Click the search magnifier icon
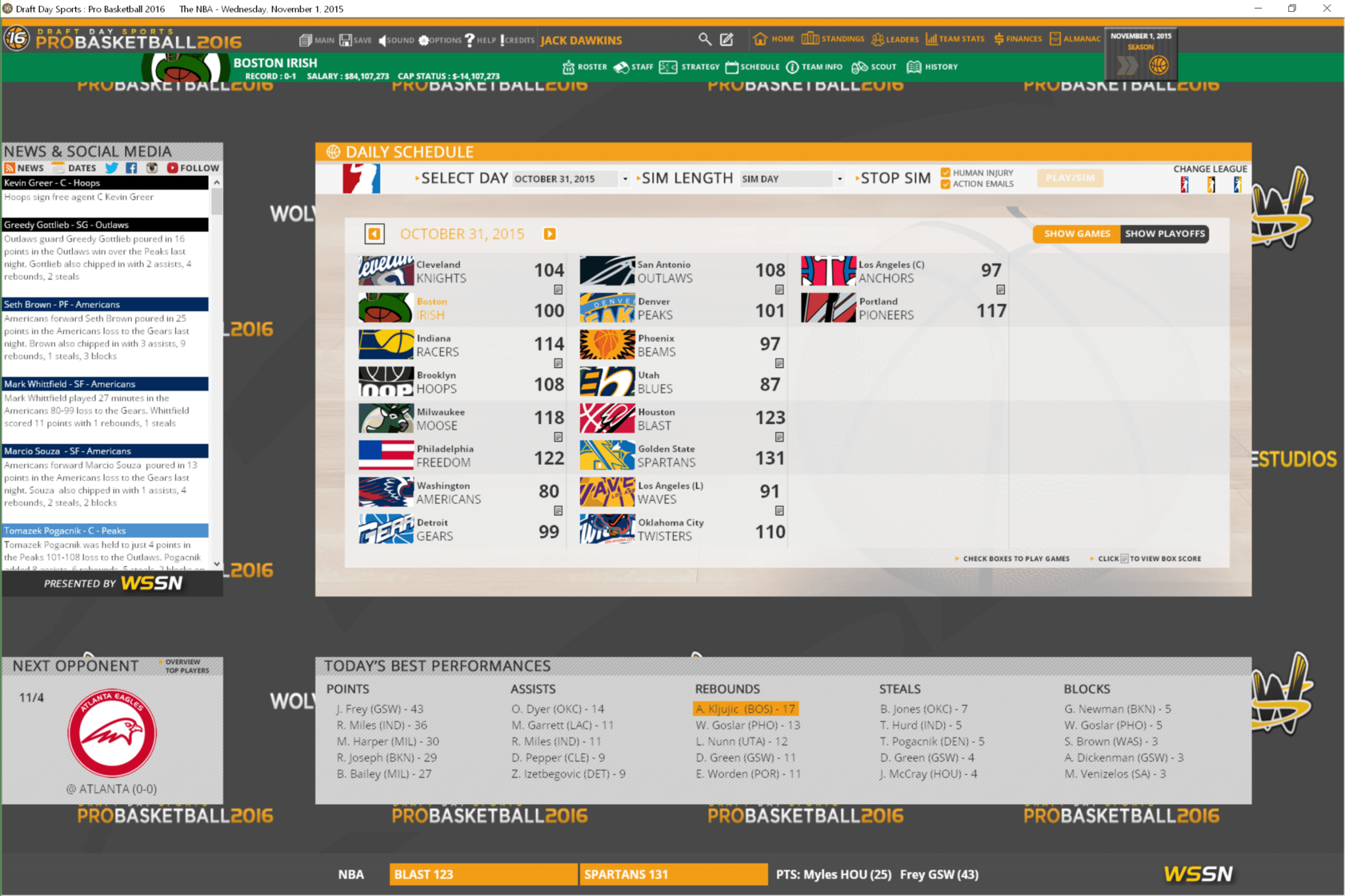Image resolution: width=1345 pixels, height=896 pixels. click(x=705, y=39)
